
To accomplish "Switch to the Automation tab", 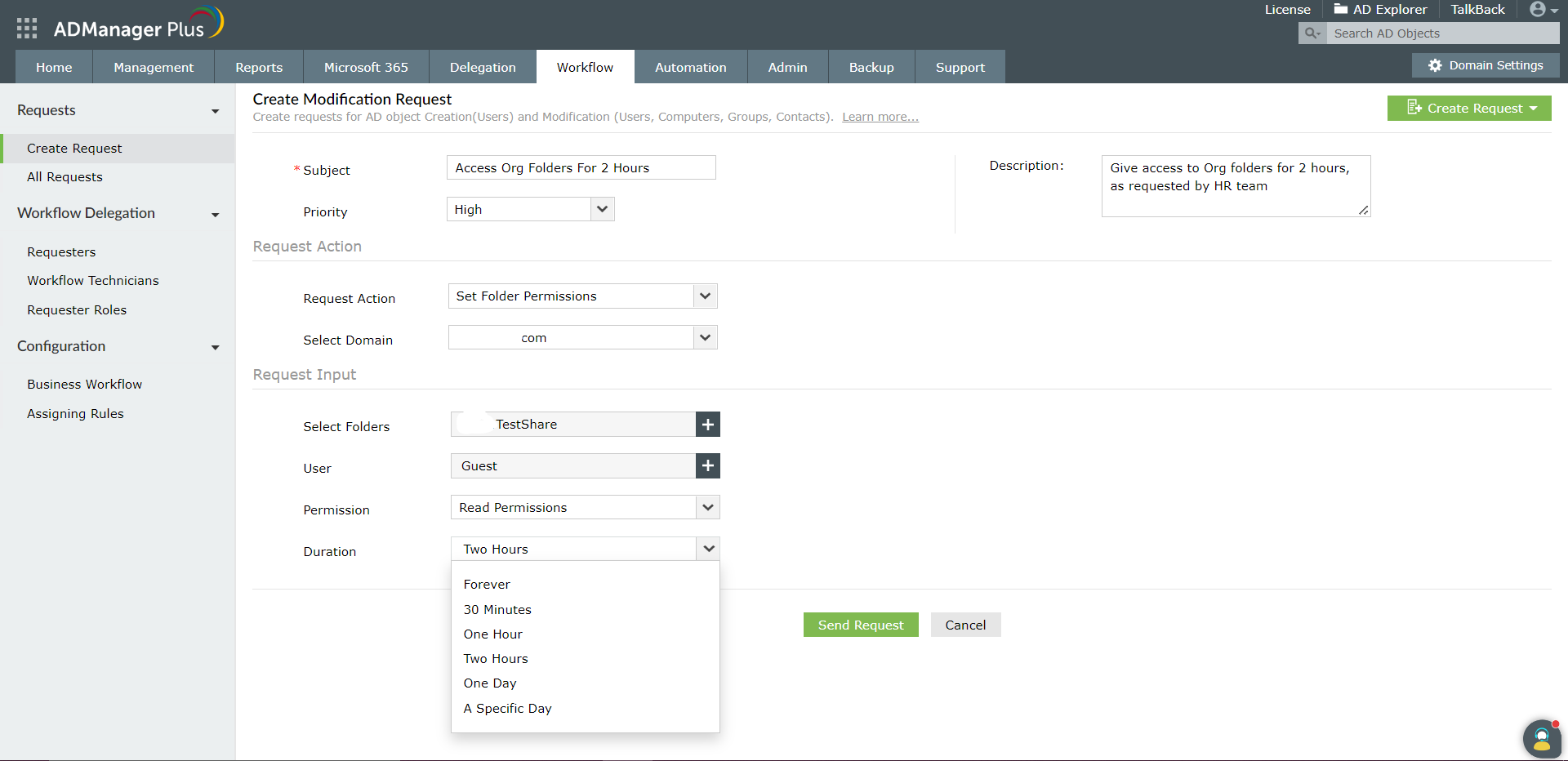I will [x=690, y=66].
